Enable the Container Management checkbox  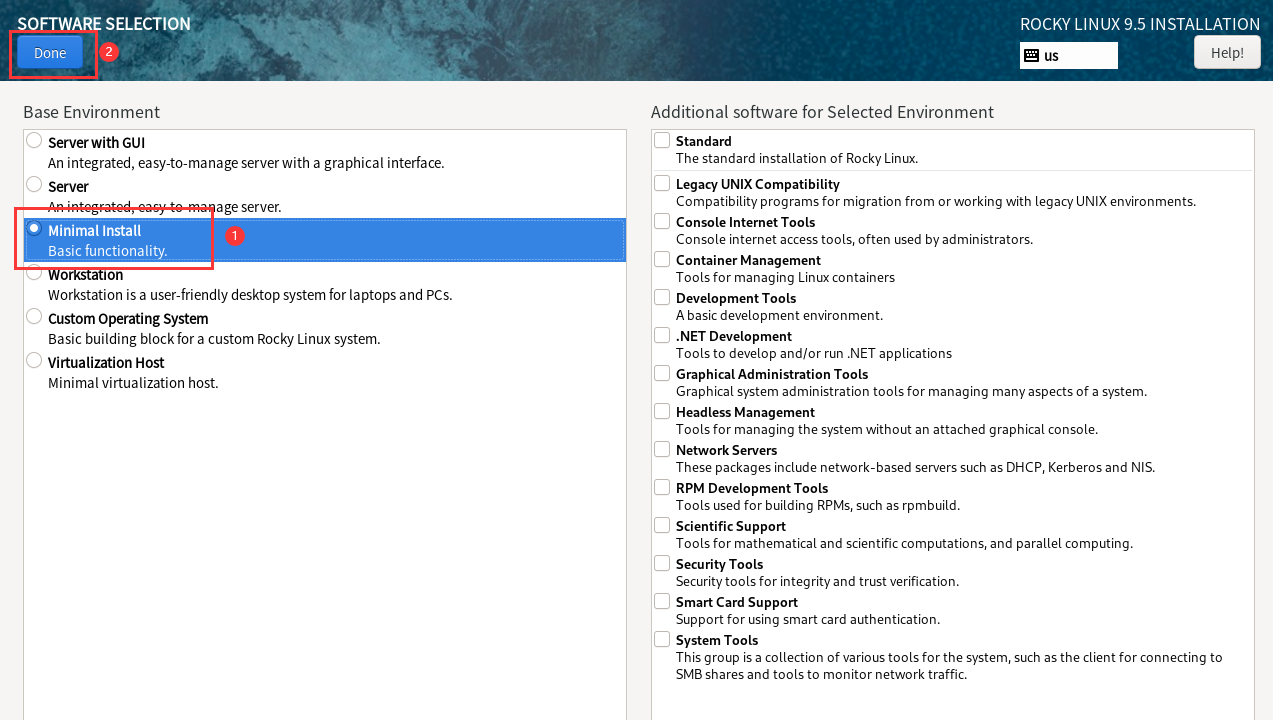(x=662, y=259)
